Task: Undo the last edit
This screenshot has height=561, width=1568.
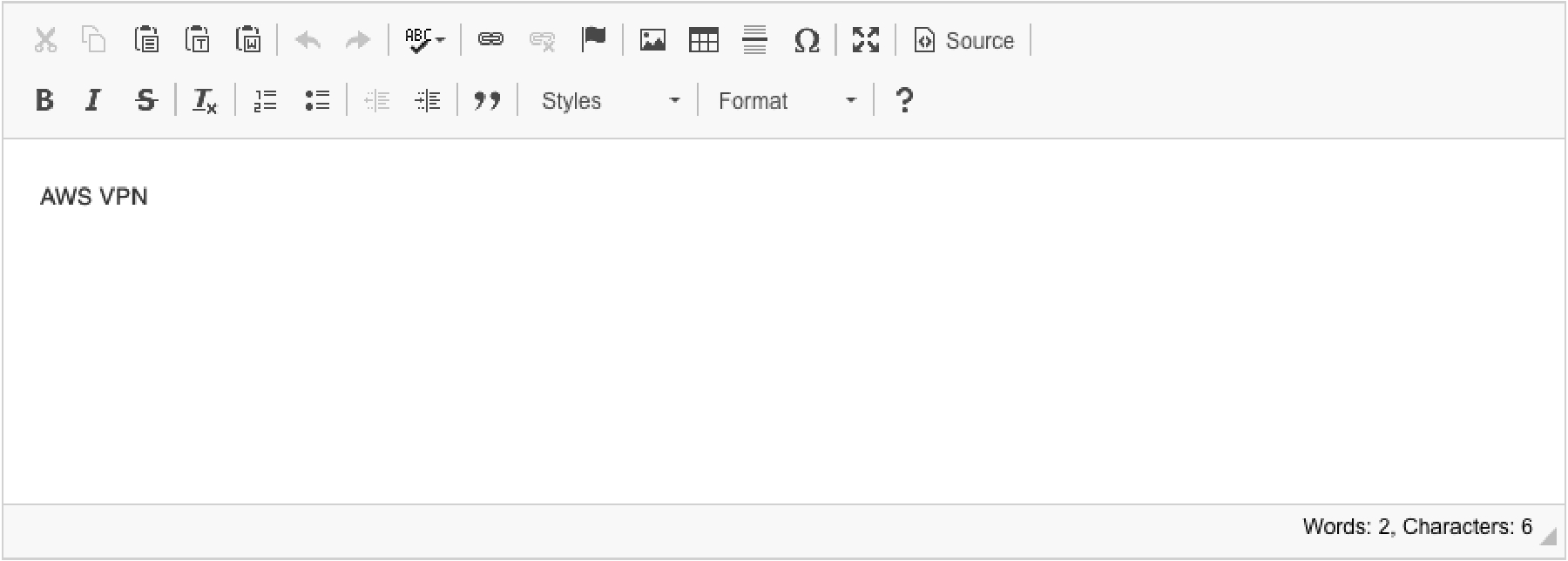Action: [x=308, y=40]
